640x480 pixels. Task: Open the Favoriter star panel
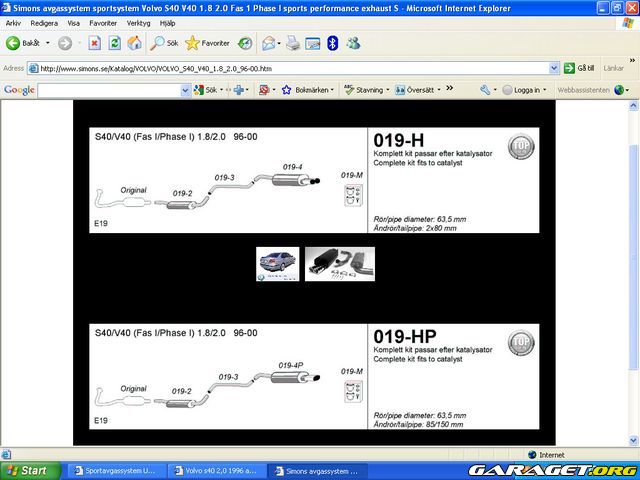tap(207, 43)
